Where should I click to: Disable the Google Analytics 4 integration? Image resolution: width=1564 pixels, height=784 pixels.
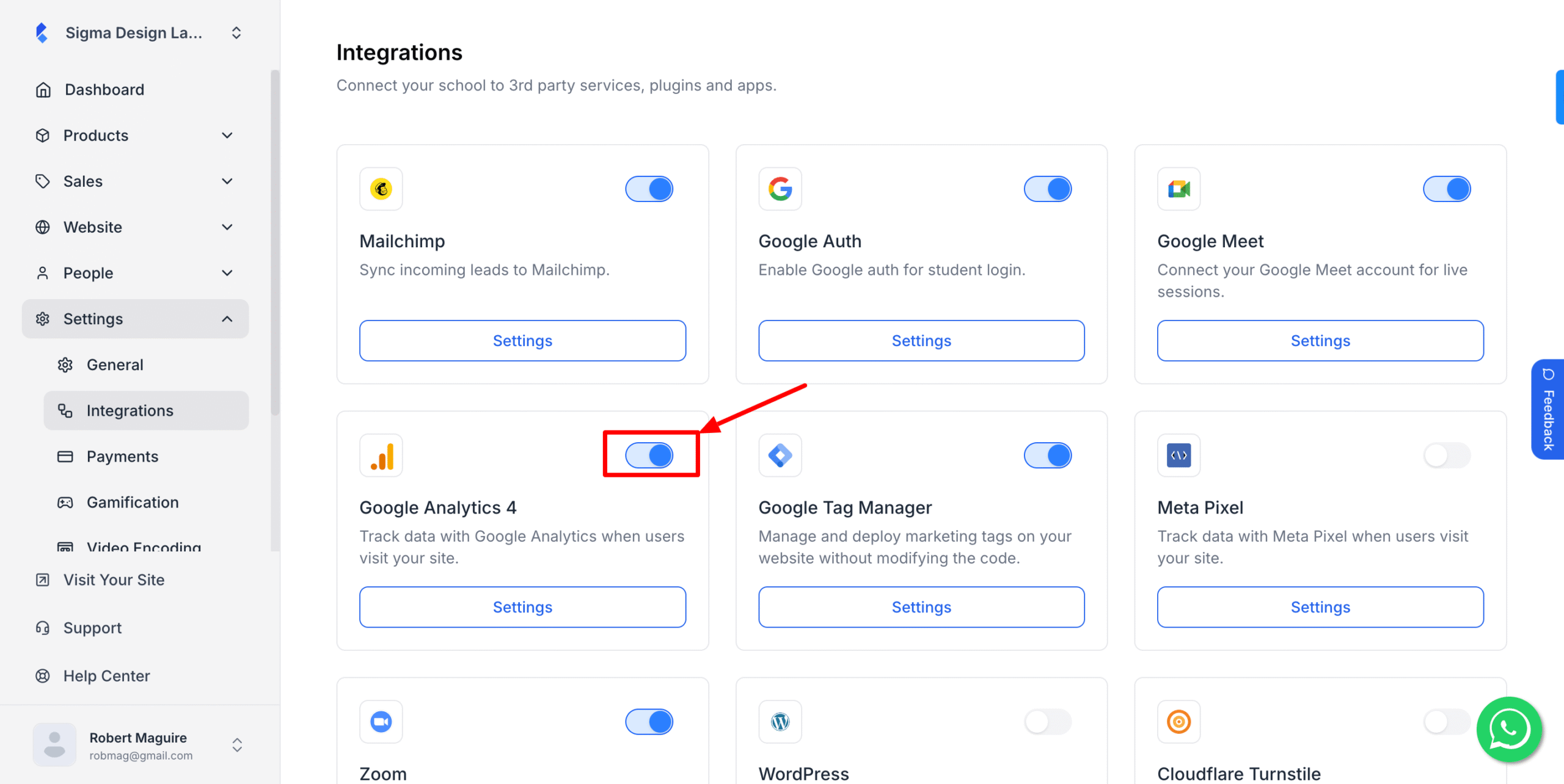click(x=650, y=455)
